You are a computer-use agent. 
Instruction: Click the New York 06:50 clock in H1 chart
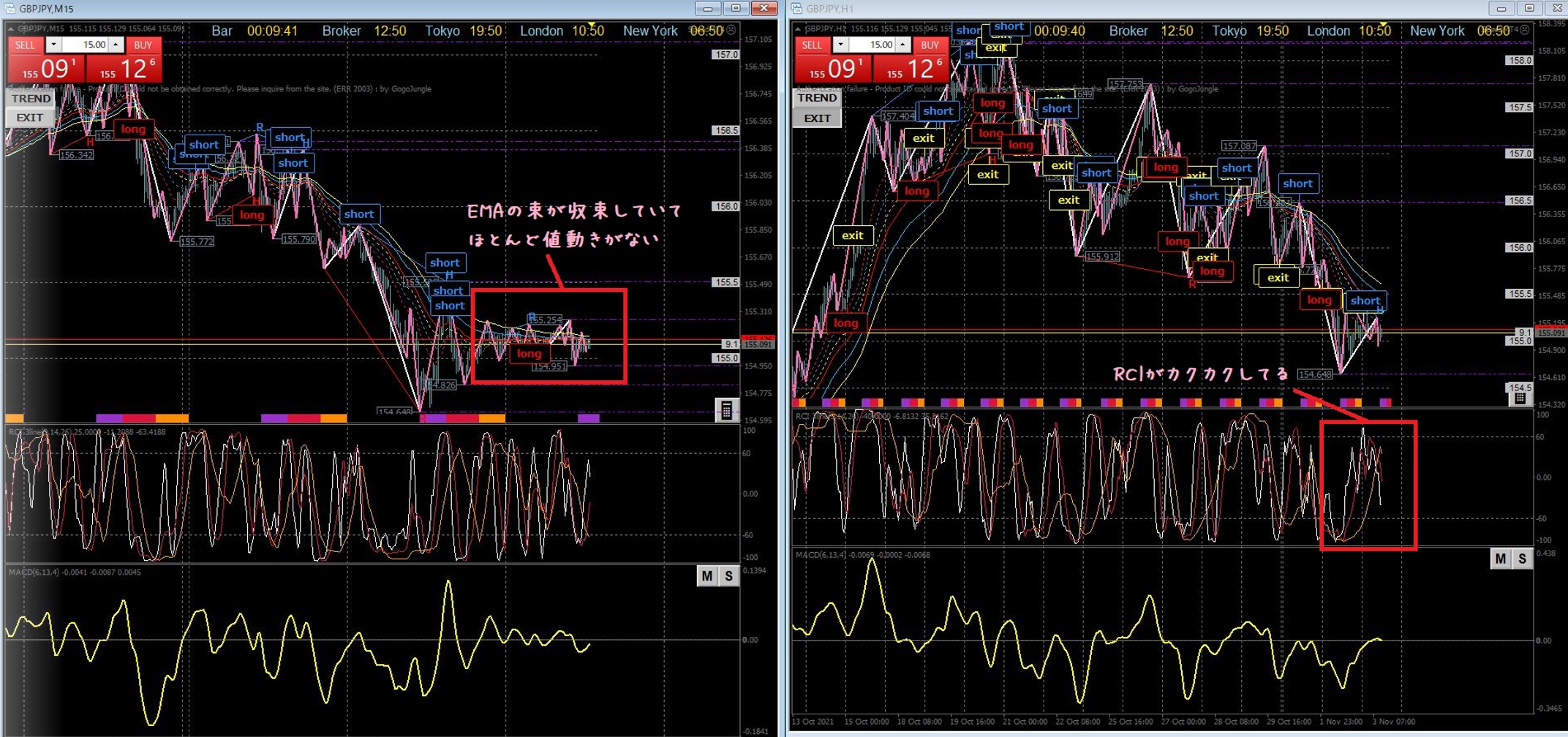[x=1460, y=31]
